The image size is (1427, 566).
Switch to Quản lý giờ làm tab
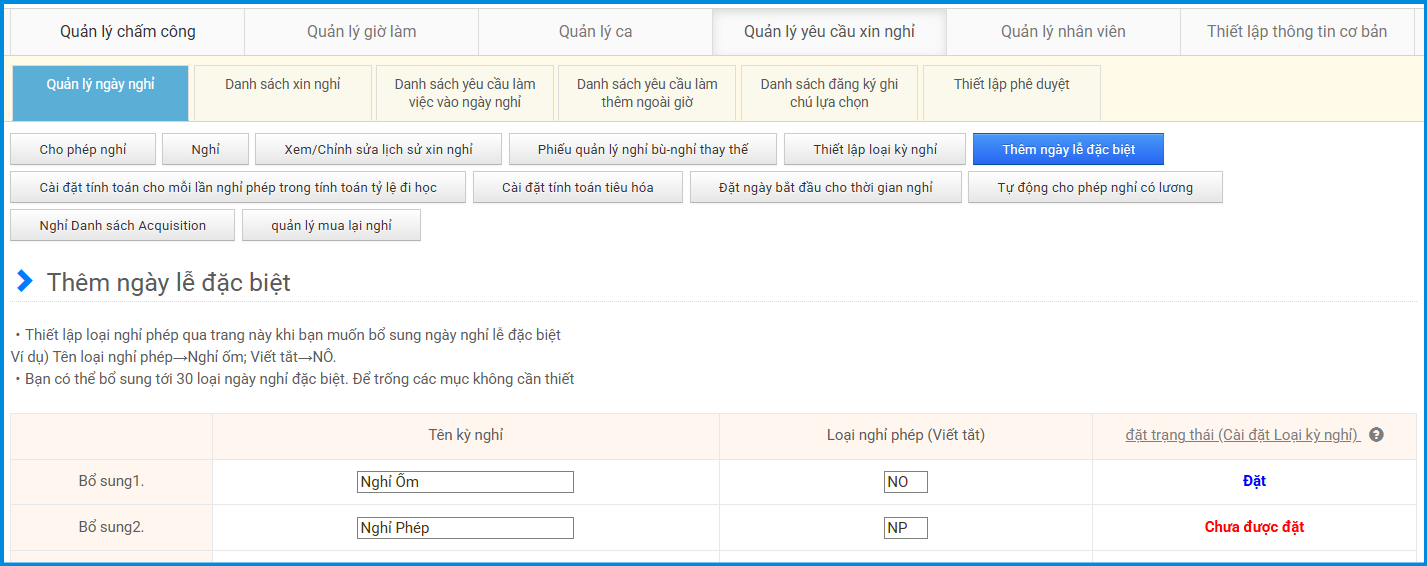(x=361, y=32)
